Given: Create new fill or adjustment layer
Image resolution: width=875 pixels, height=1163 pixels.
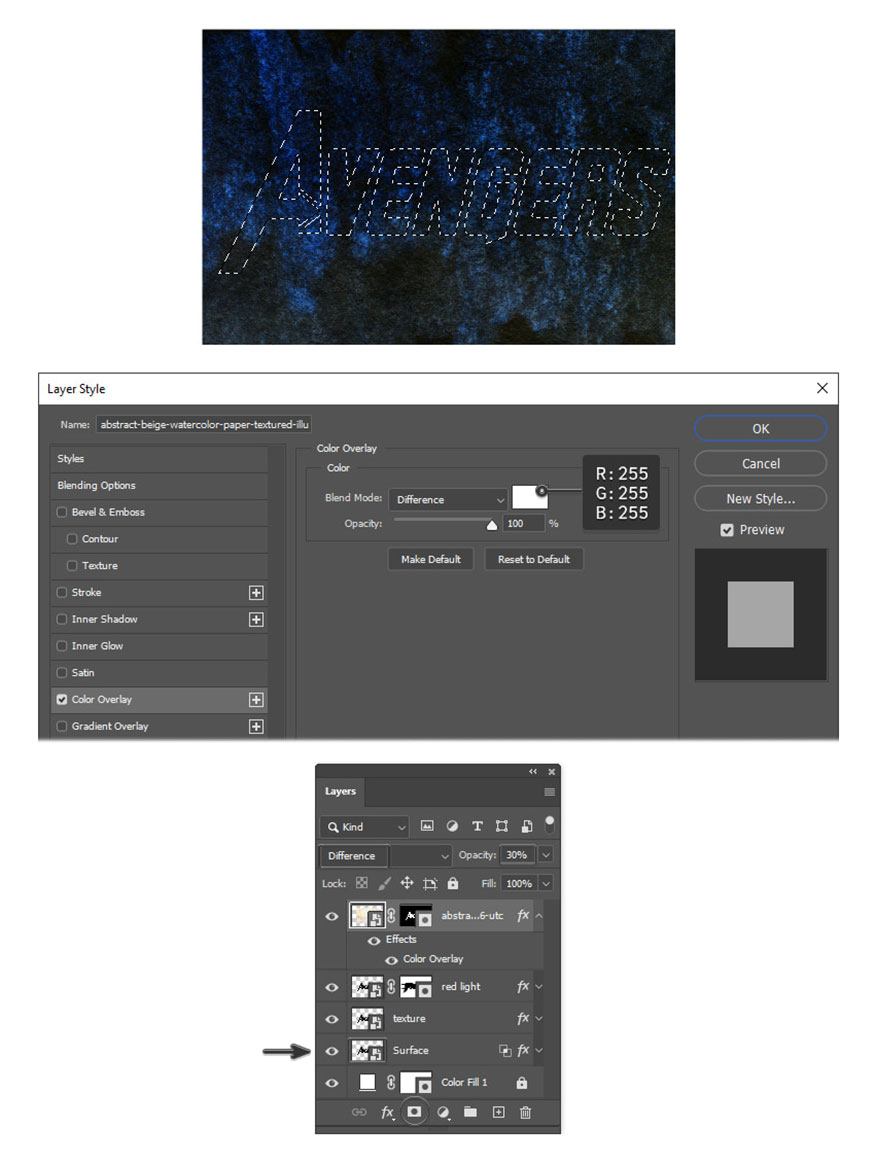Looking at the screenshot, I should [x=443, y=1112].
